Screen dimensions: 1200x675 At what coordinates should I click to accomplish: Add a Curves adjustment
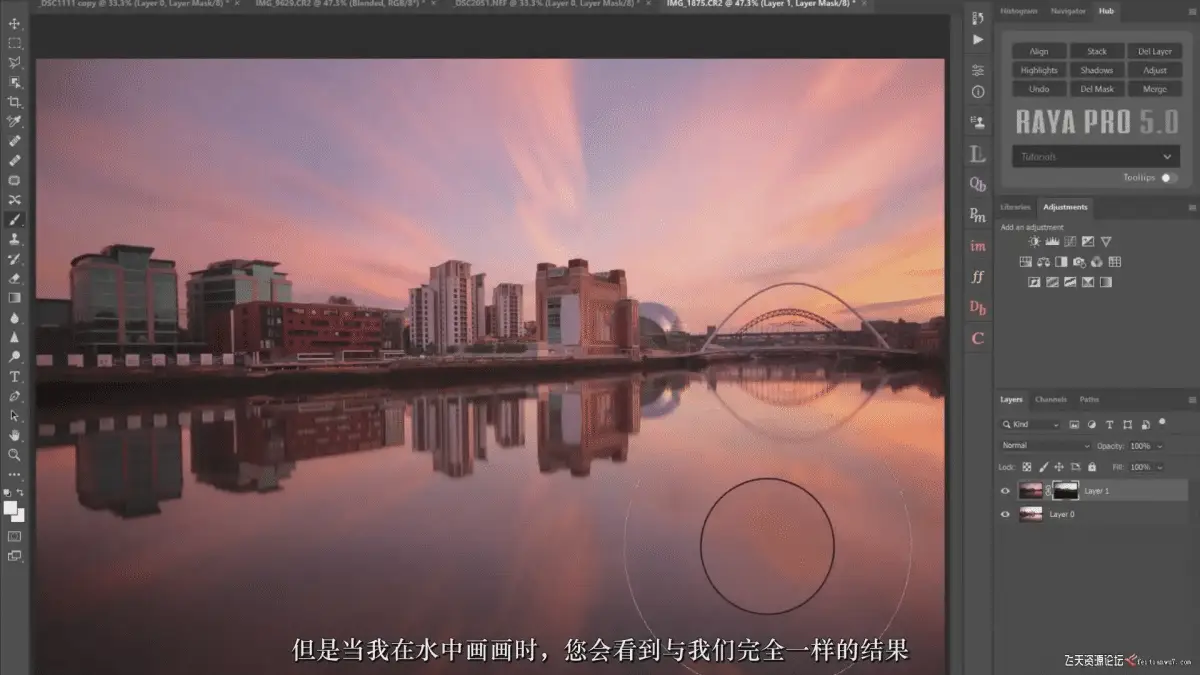point(1070,242)
